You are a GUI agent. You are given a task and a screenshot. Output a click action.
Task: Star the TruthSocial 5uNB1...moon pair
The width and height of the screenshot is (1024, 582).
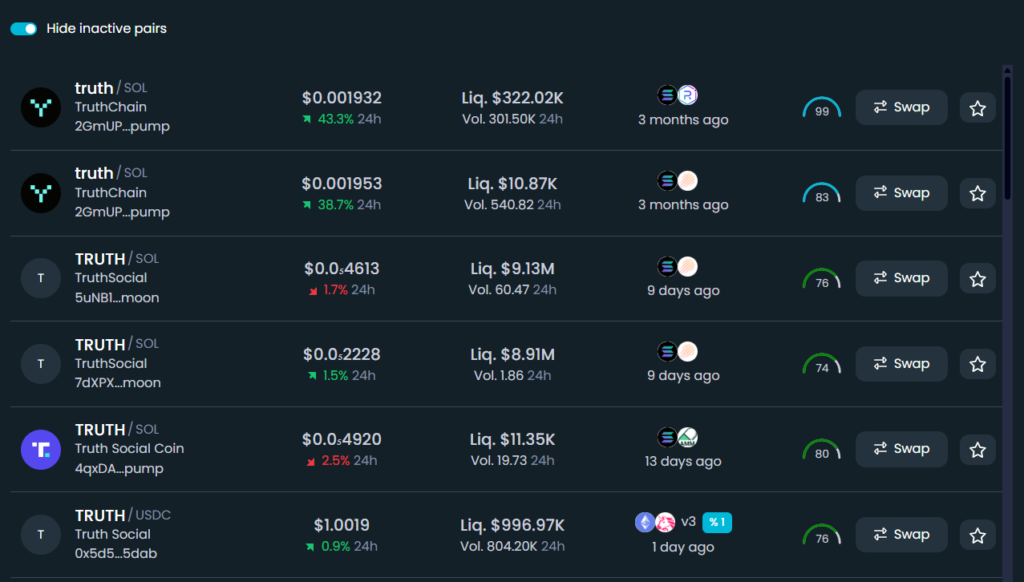tap(977, 279)
